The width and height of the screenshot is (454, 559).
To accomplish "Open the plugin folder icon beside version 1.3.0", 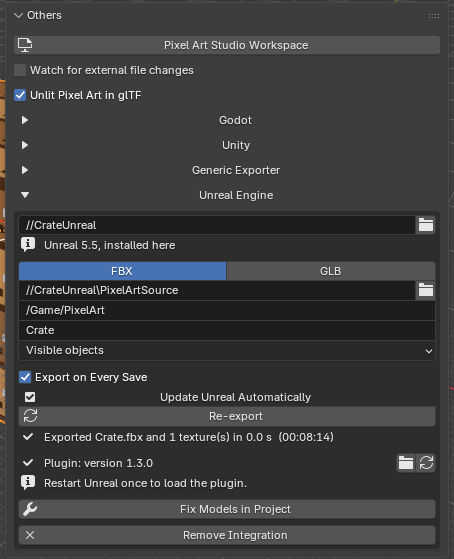I will [406, 463].
